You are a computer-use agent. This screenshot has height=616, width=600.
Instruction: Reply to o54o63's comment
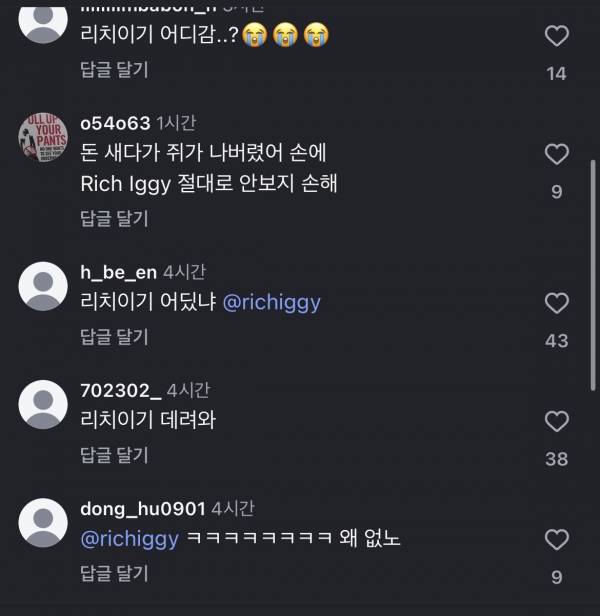point(114,218)
